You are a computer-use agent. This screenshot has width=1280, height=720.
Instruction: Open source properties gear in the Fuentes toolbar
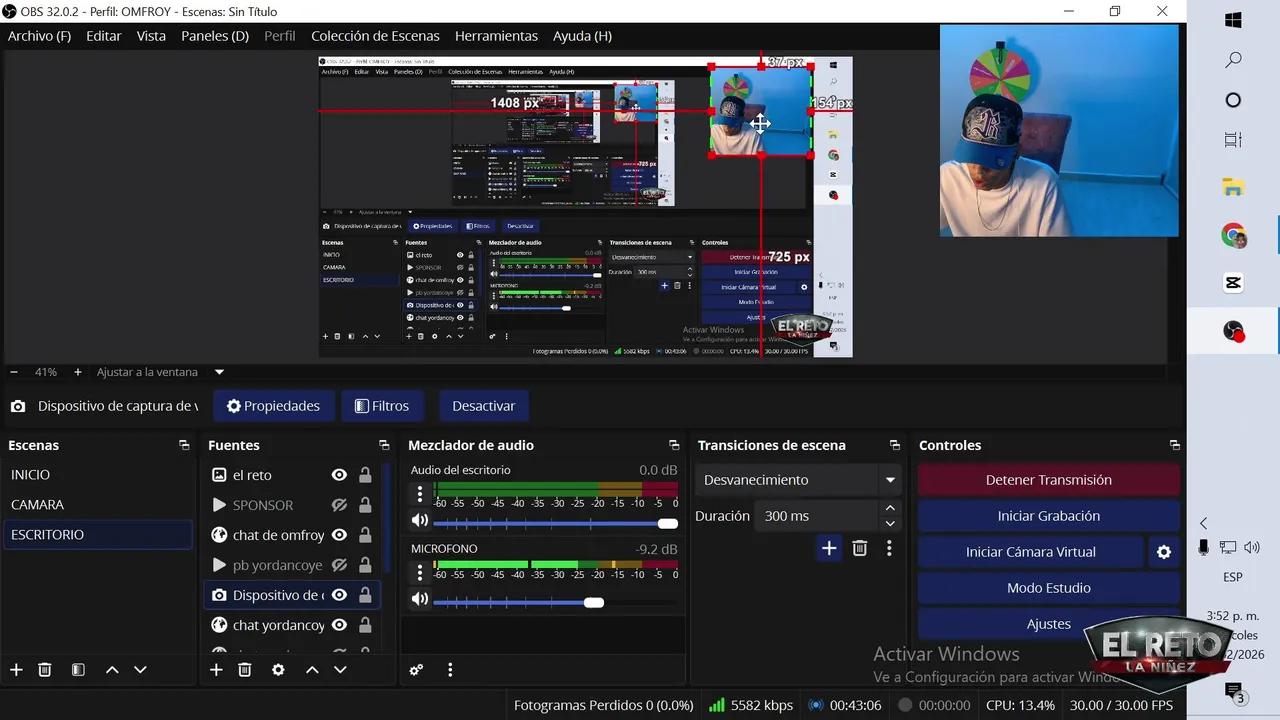[x=278, y=670]
